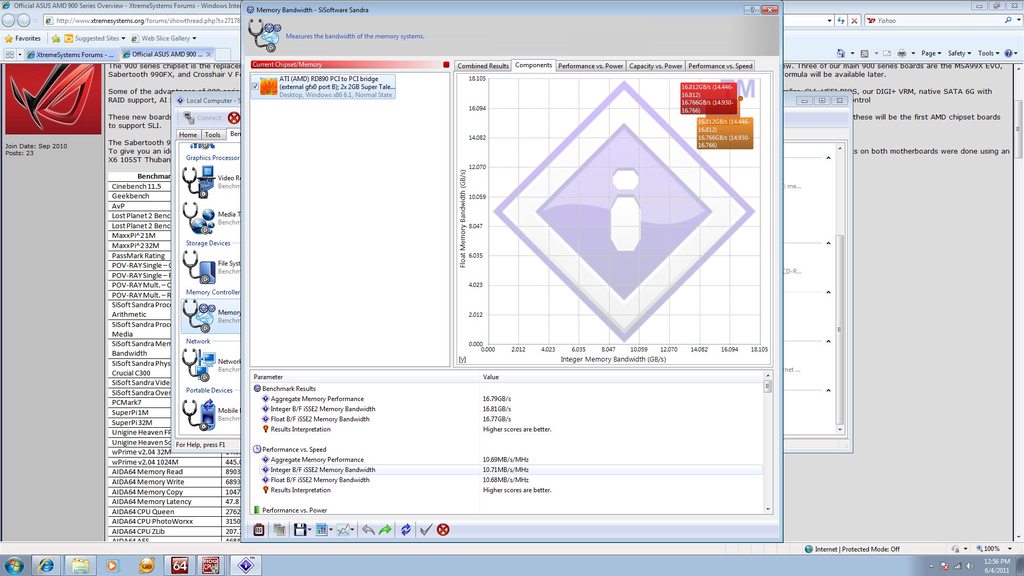Open the Tools tab in Sandra main window

pyautogui.click(x=212, y=135)
